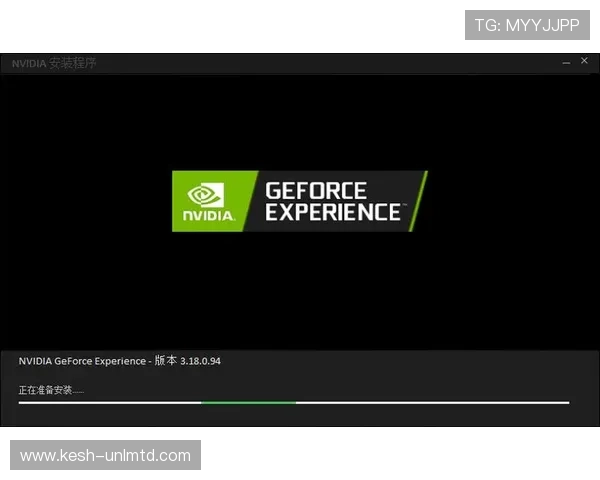
Task: Click the left end of the progress bar
Action: 22,402
